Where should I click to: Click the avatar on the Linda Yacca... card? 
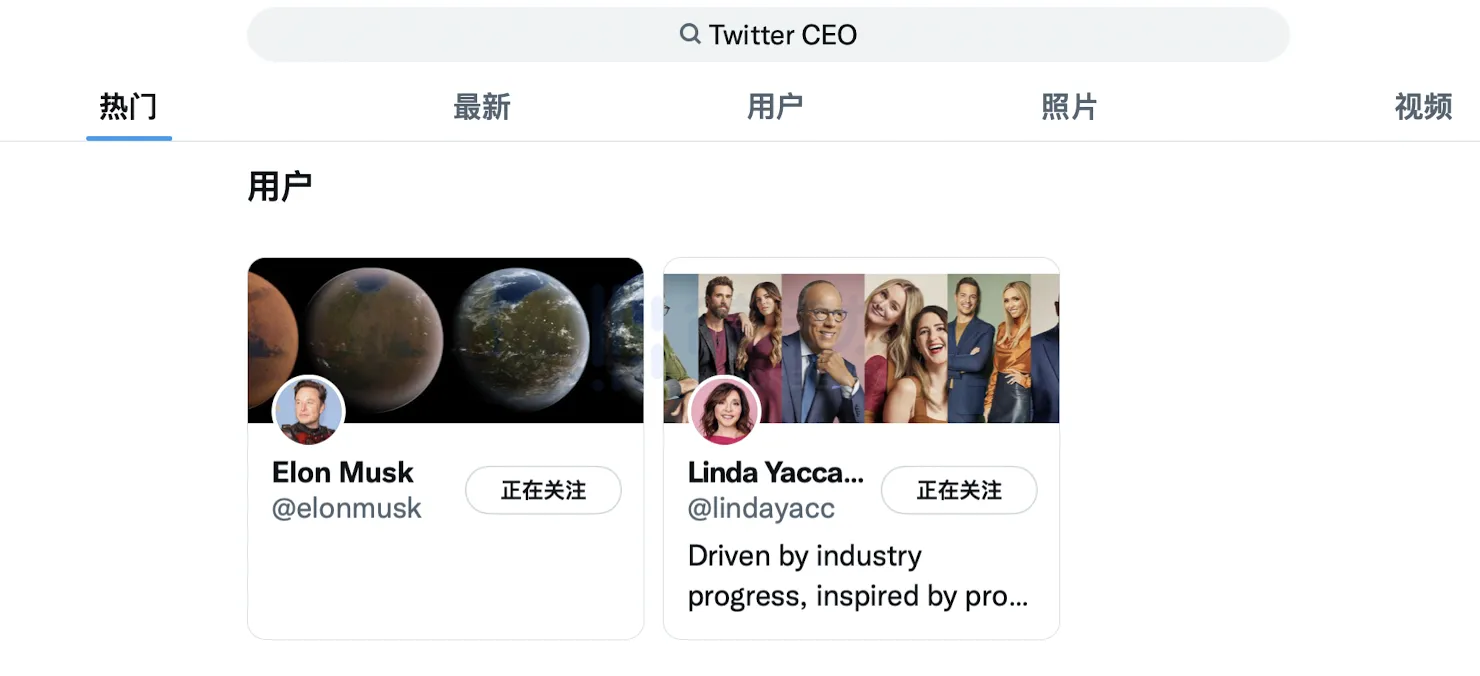(x=725, y=411)
